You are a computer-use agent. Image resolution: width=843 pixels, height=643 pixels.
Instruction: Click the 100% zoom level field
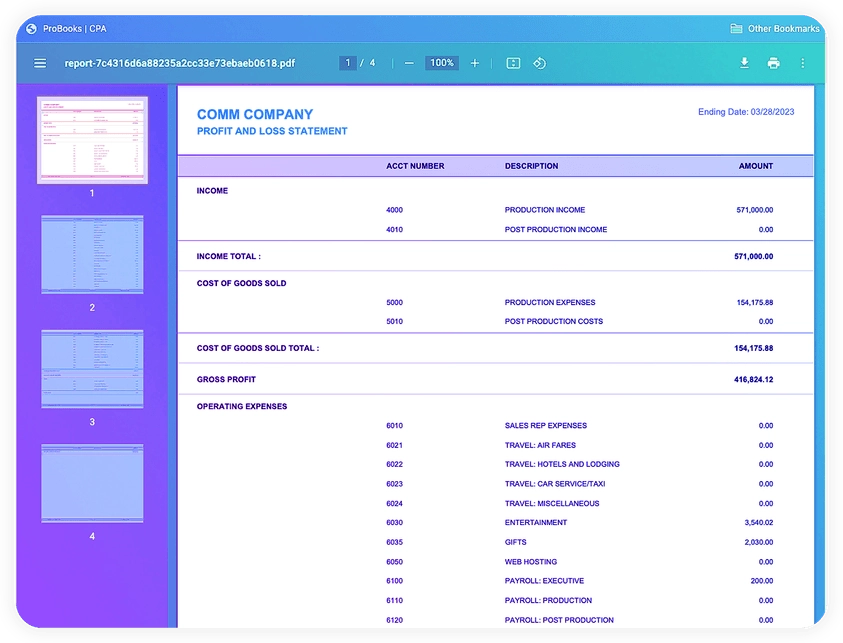pos(442,63)
